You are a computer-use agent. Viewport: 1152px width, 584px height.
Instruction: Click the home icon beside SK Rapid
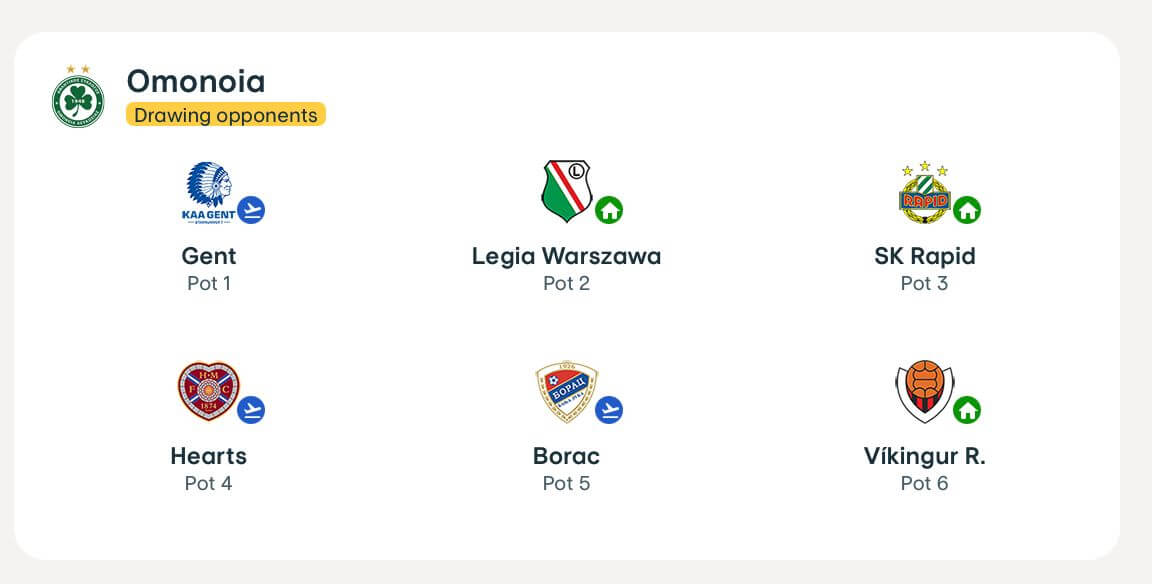pos(967,210)
